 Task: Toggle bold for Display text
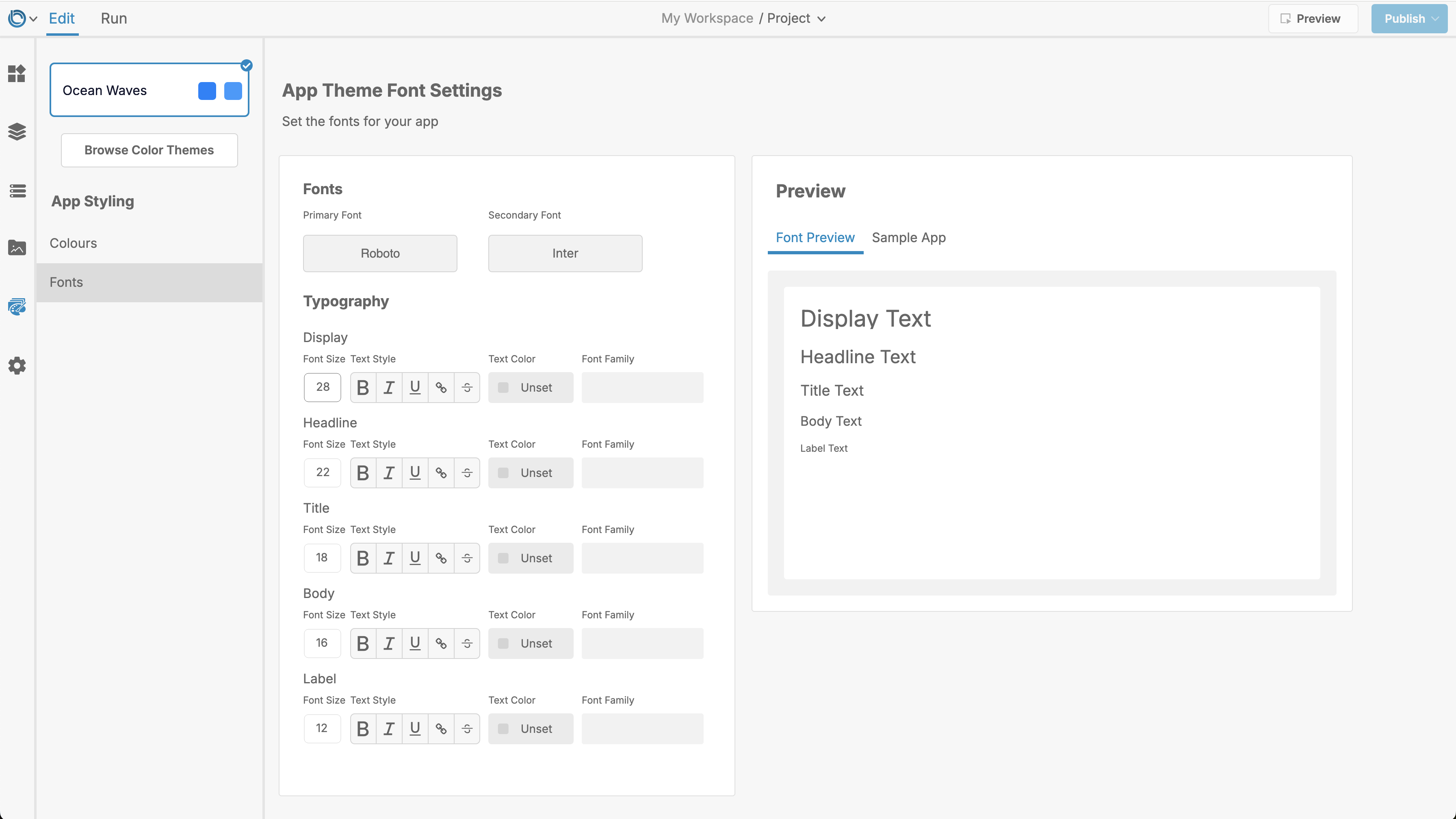(x=363, y=388)
